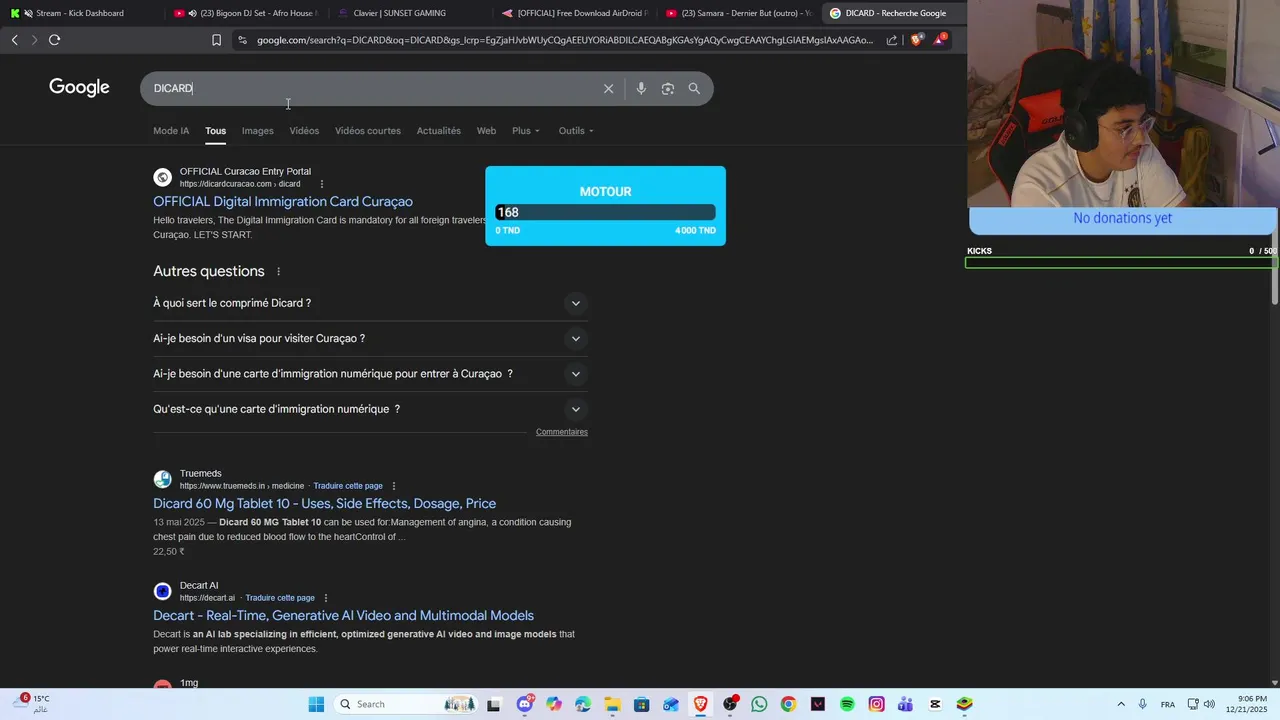Click the Windows taskbar Search box
This screenshot has height=720, width=1280.
(x=405, y=704)
